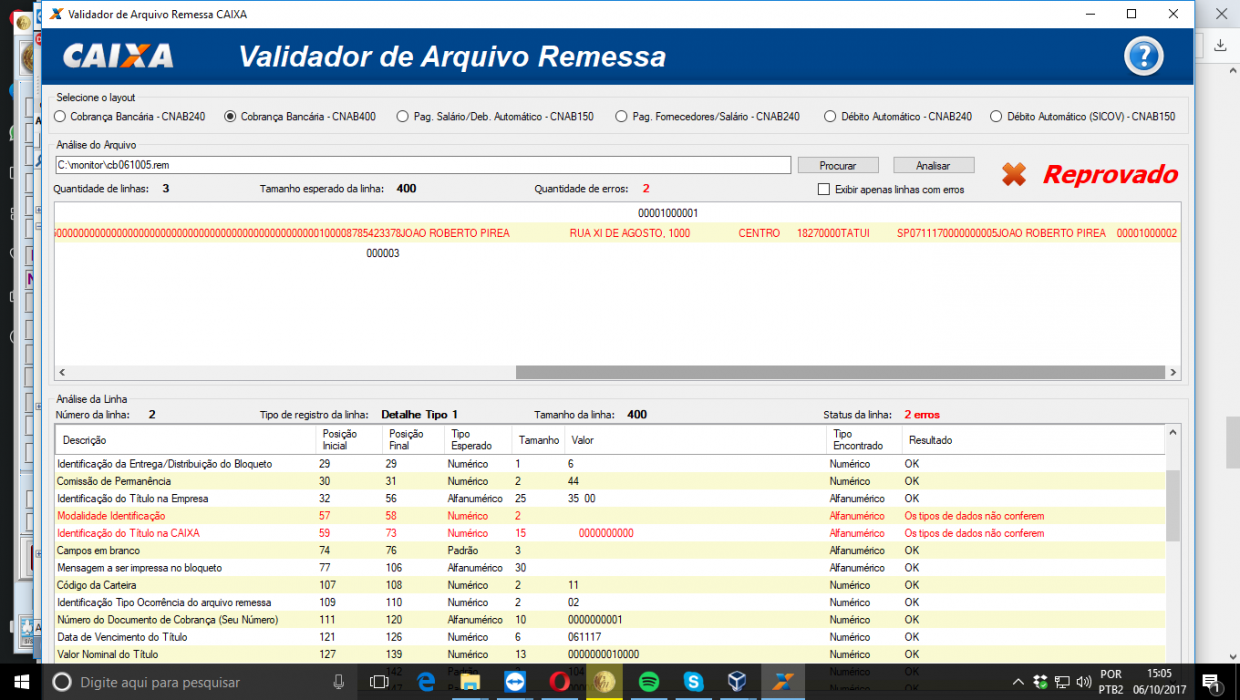The height and width of the screenshot is (700, 1240).
Task: Click Resultado column header
Action: point(1033,440)
